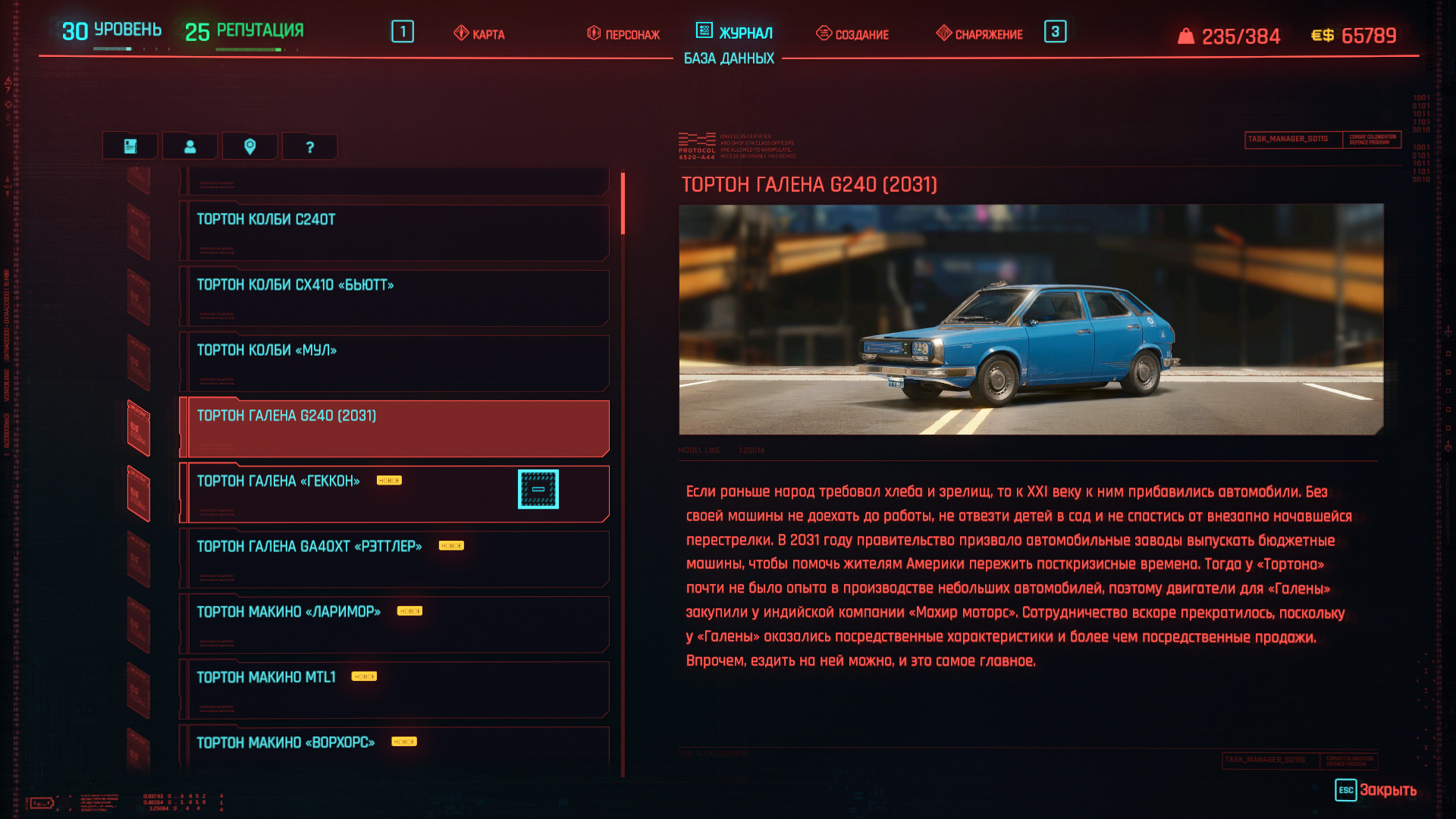Image resolution: width=1456 pixels, height=819 pixels.
Task: Click shard icon beside Колби CX410 entry
Action: point(139,297)
